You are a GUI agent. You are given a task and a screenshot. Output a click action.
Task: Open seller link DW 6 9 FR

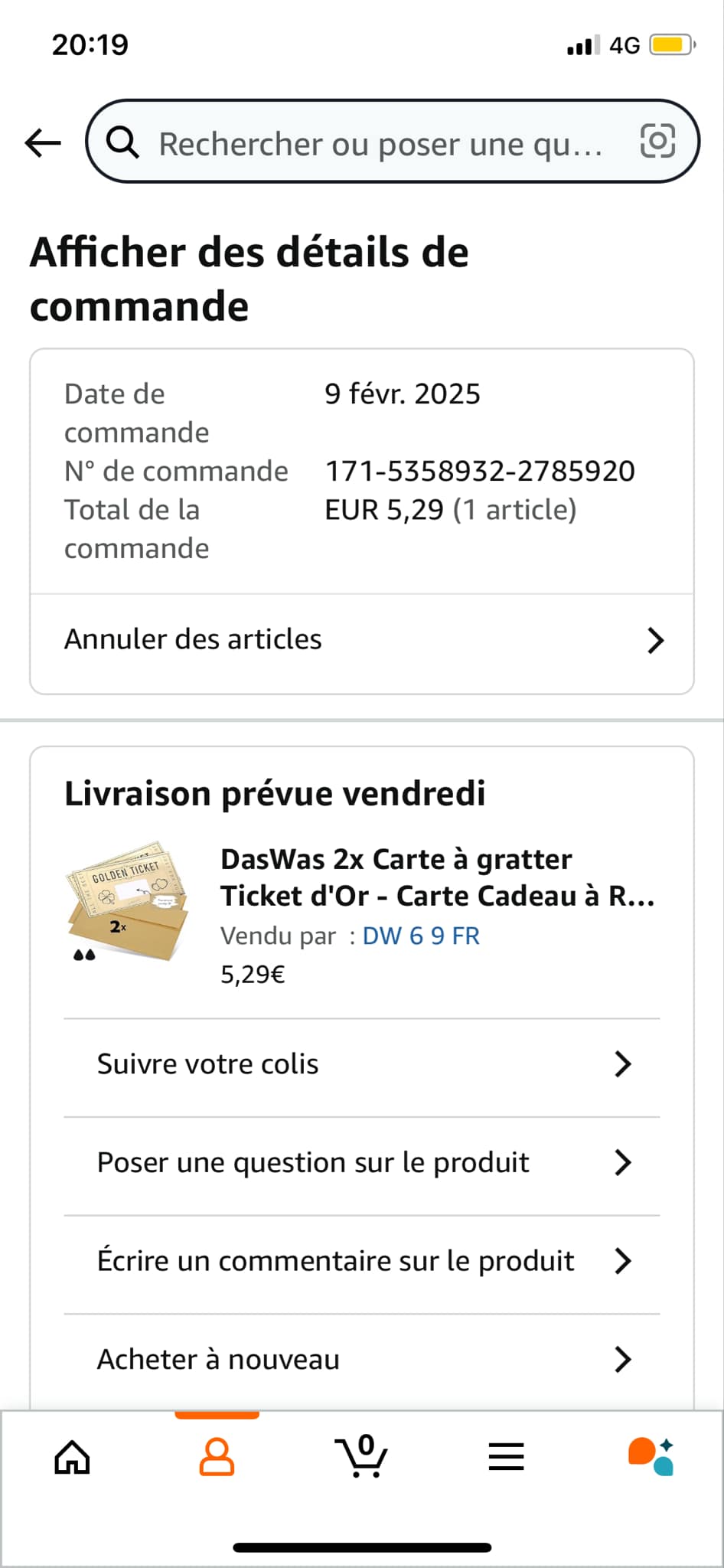pos(421,936)
